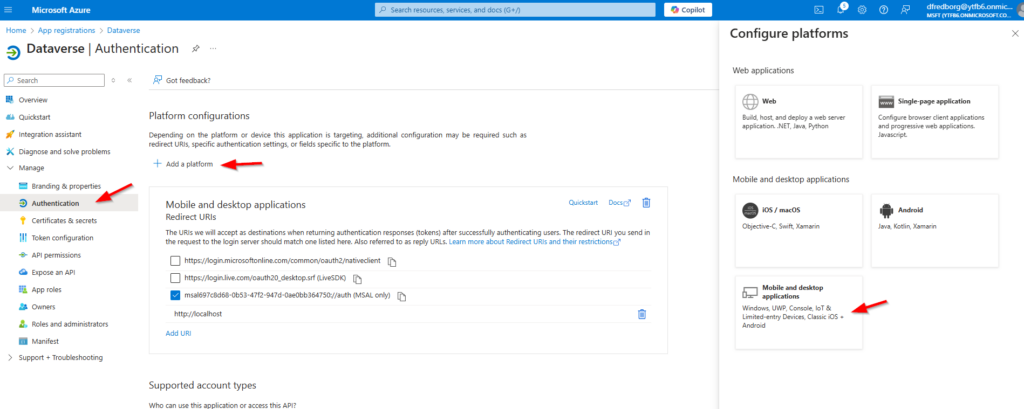Choose iOS / macOS platform card
The image size is (1024, 409).
point(799,231)
